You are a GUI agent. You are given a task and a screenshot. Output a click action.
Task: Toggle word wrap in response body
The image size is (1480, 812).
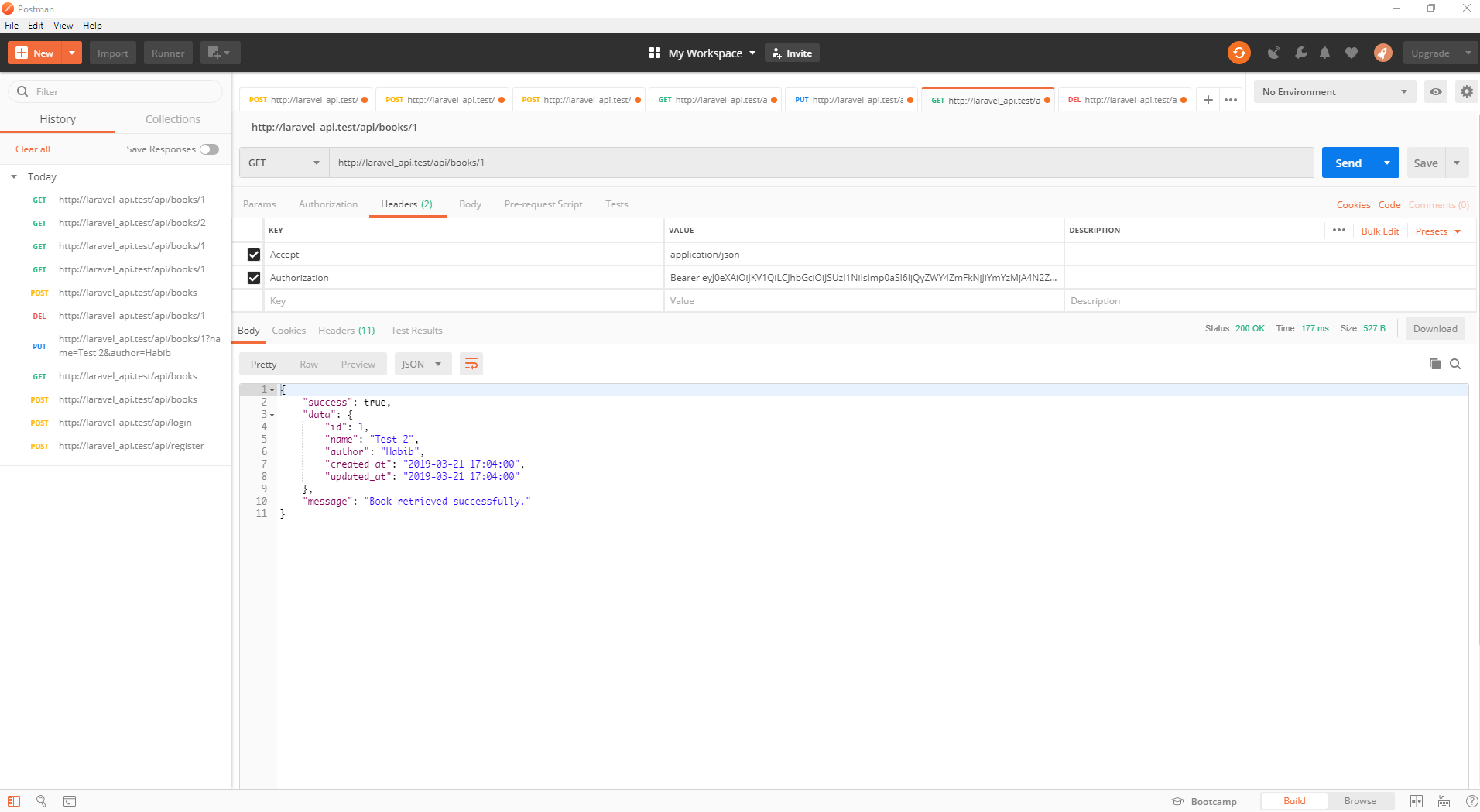point(471,364)
